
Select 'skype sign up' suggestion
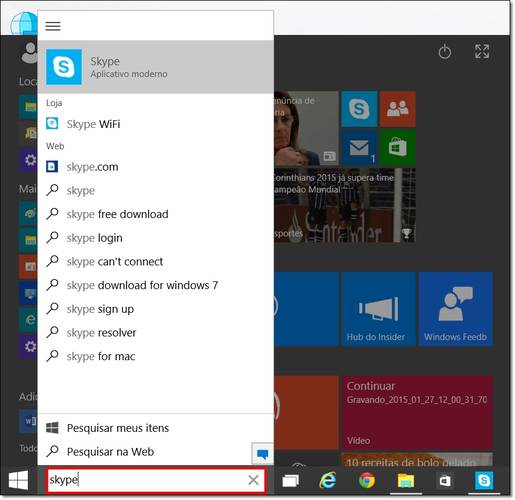(156, 309)
